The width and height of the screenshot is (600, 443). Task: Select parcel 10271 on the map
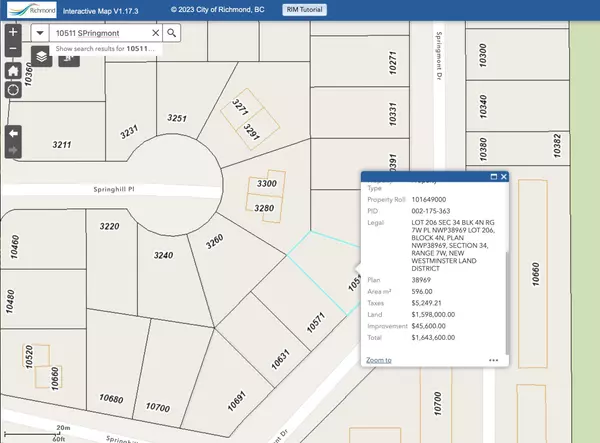coord(392,63)
